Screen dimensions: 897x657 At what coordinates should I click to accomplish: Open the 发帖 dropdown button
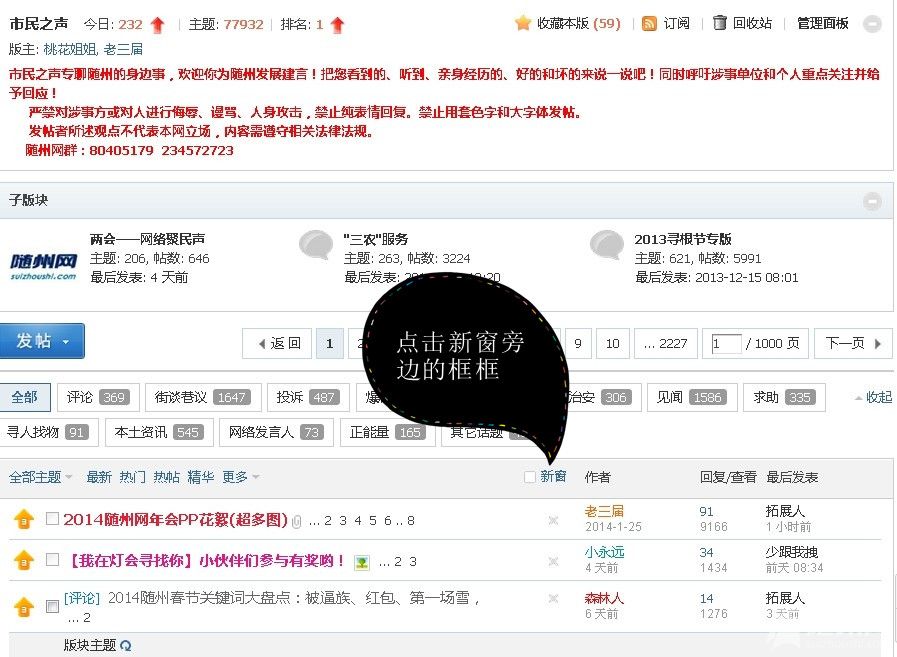(42, 341)
